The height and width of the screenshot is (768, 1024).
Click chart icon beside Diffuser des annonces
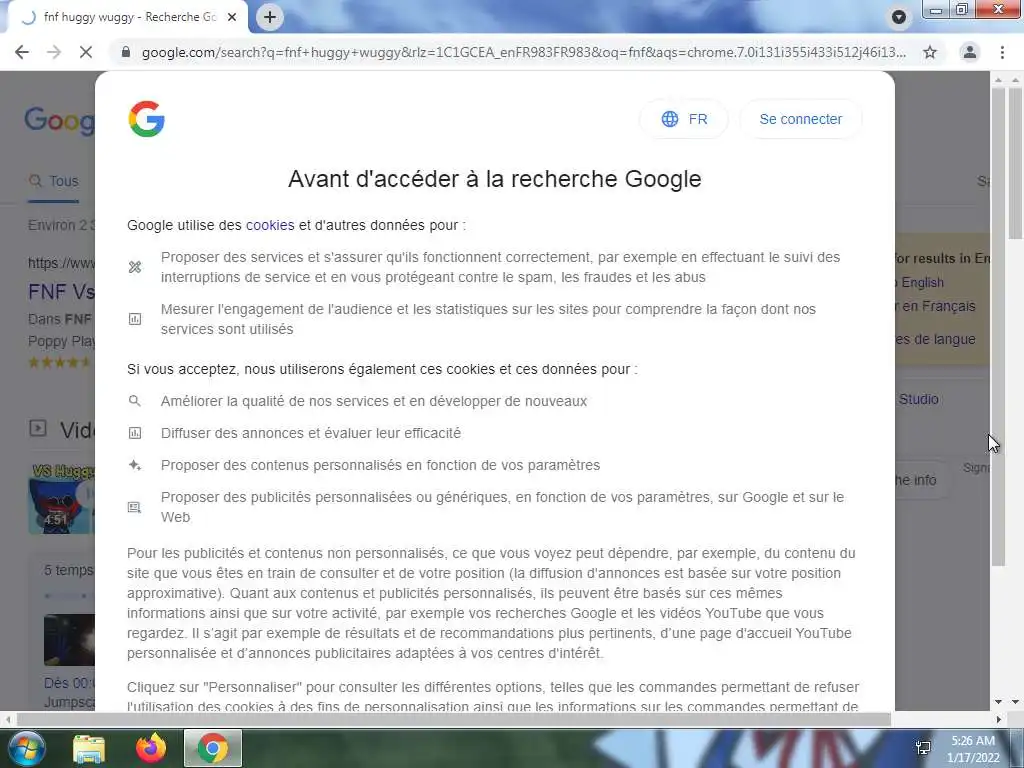click(x=135, y=433)
